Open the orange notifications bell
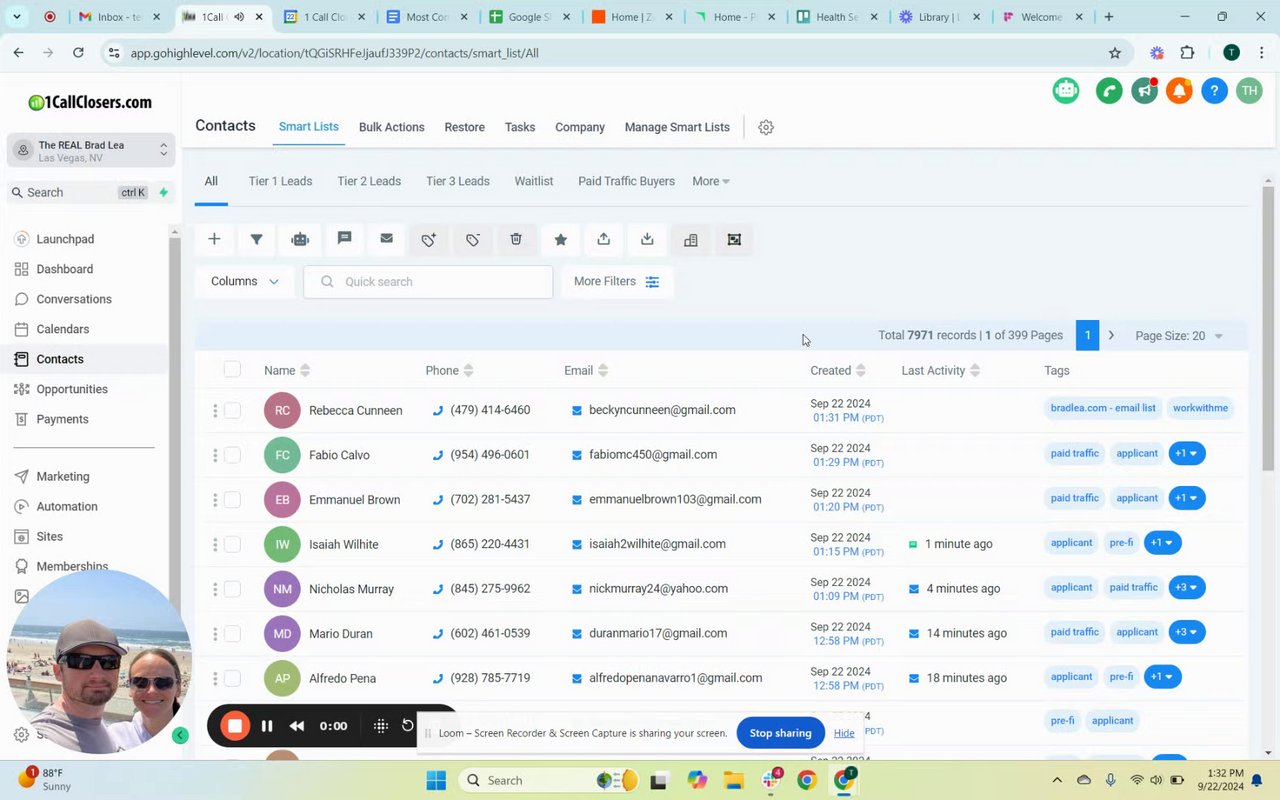This screenshot has height=800, width=1280. [1180, 91]
